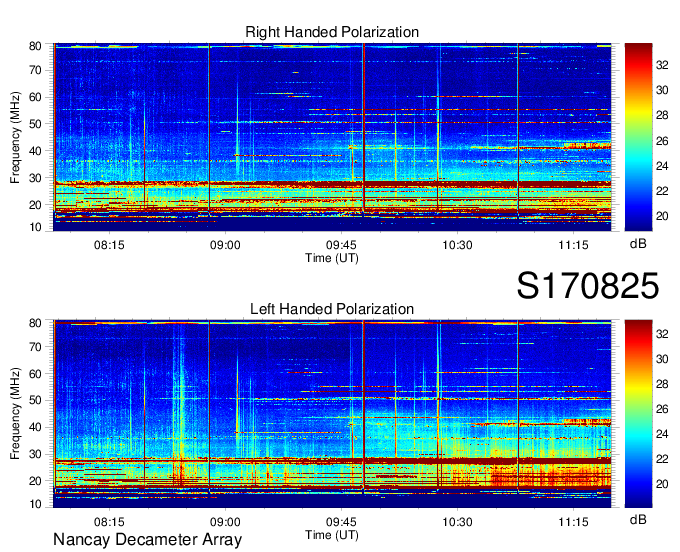Click the 28 tick on Right Handed colorbar
This screenshot has width=680, height=552.
[662, 115]
